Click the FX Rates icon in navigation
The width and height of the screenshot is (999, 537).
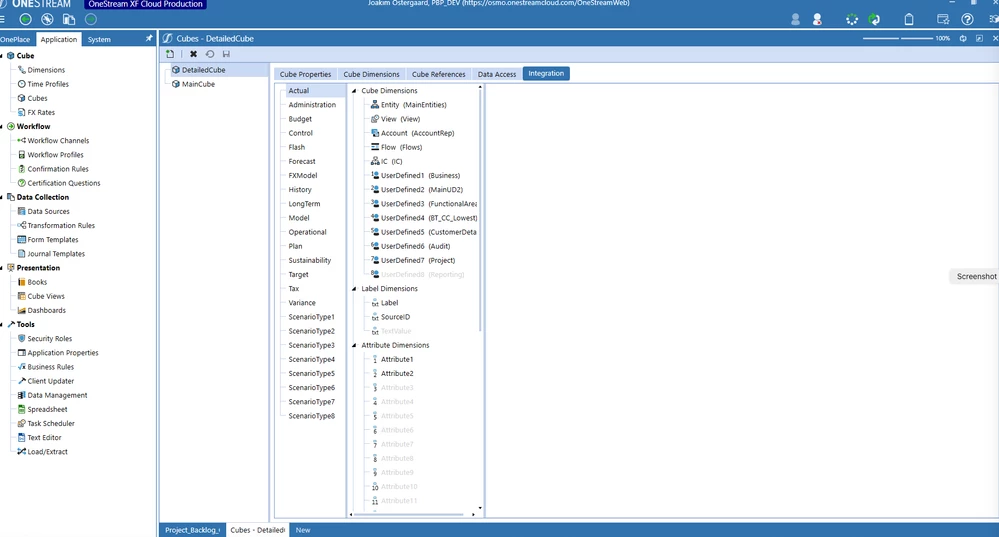tap(21, 112)
